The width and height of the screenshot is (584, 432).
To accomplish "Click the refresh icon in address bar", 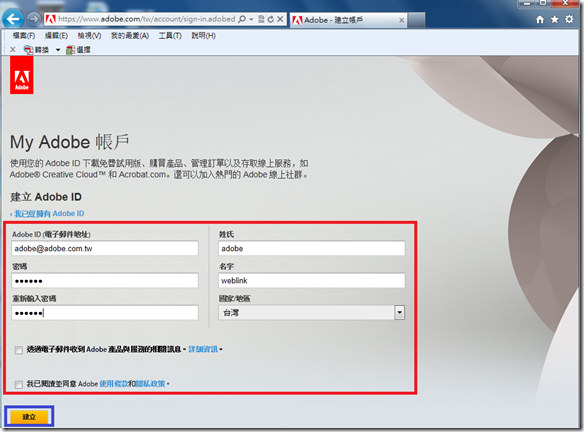I will (271, 19).
